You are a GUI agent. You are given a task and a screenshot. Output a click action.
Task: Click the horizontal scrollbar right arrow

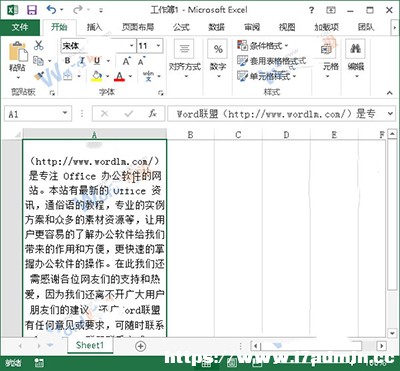[x=382, y=346]
